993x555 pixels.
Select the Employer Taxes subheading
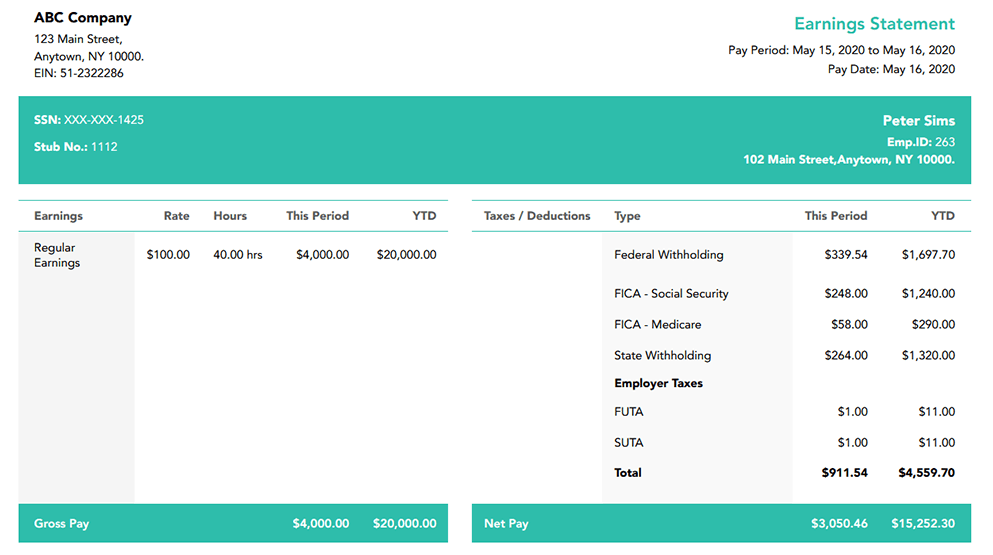(658, 384)
